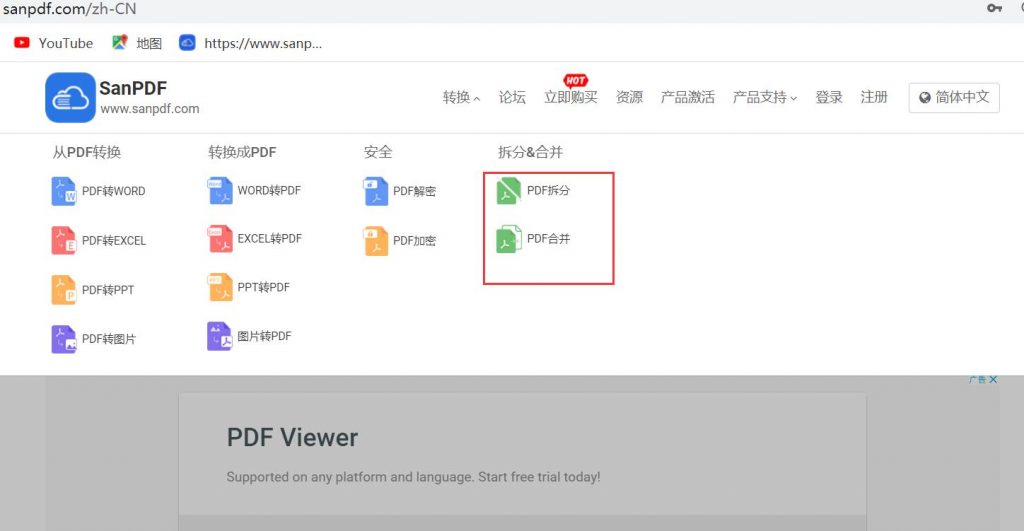1024x531 pixels.
Task: Click the https://www.sanp... bookmark label
Action: (x=263, y=44)
